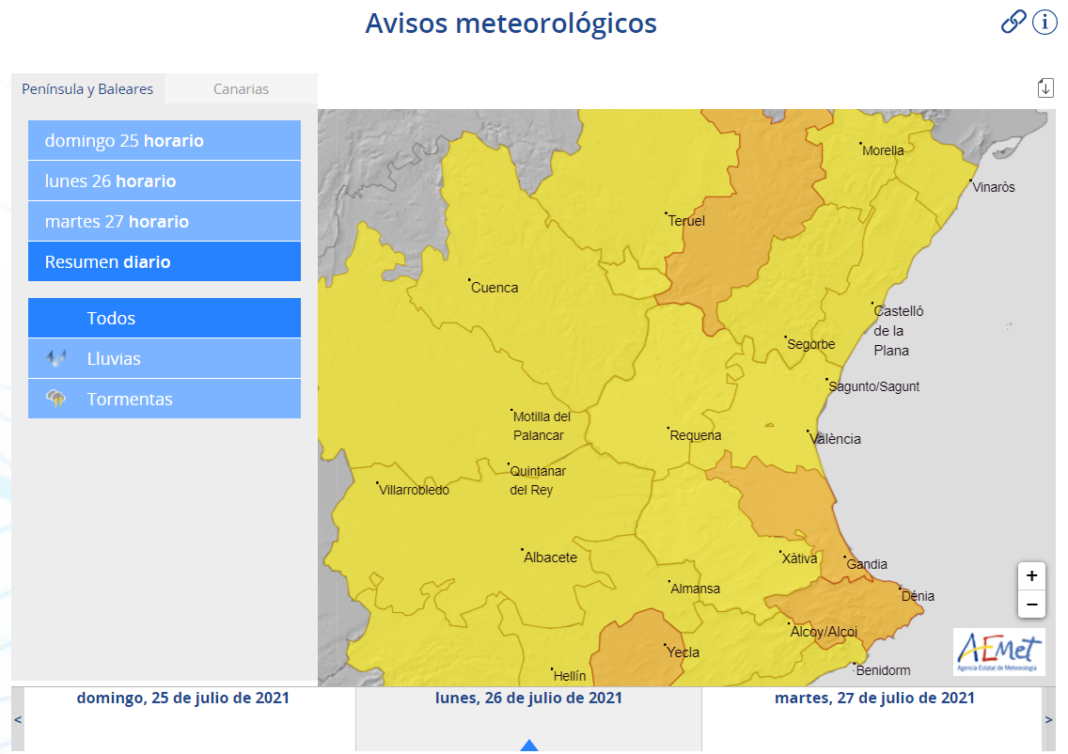This screenshot has height=754, width=1068.
Task: Show lunes 26 horario warnings
Action: (x=164, y=181)
